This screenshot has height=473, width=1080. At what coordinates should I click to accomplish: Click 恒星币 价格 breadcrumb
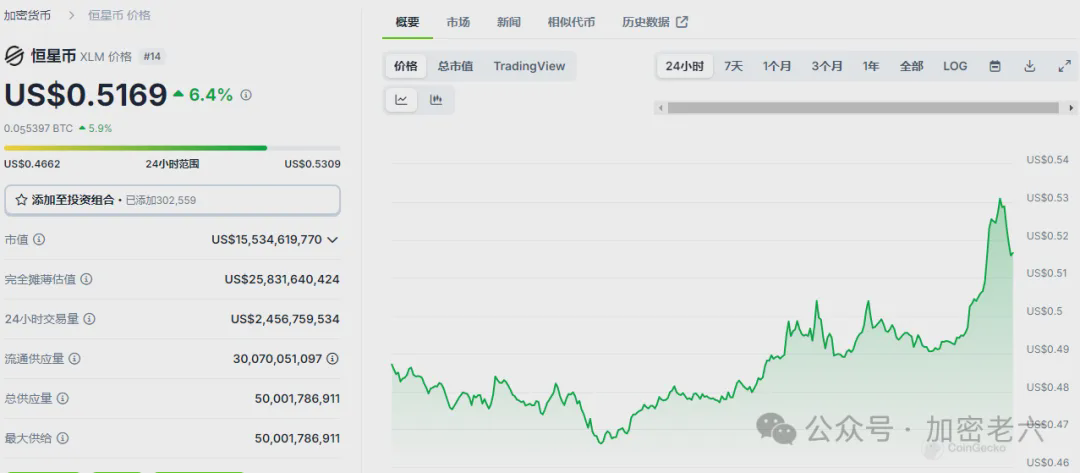click(119, 14)
